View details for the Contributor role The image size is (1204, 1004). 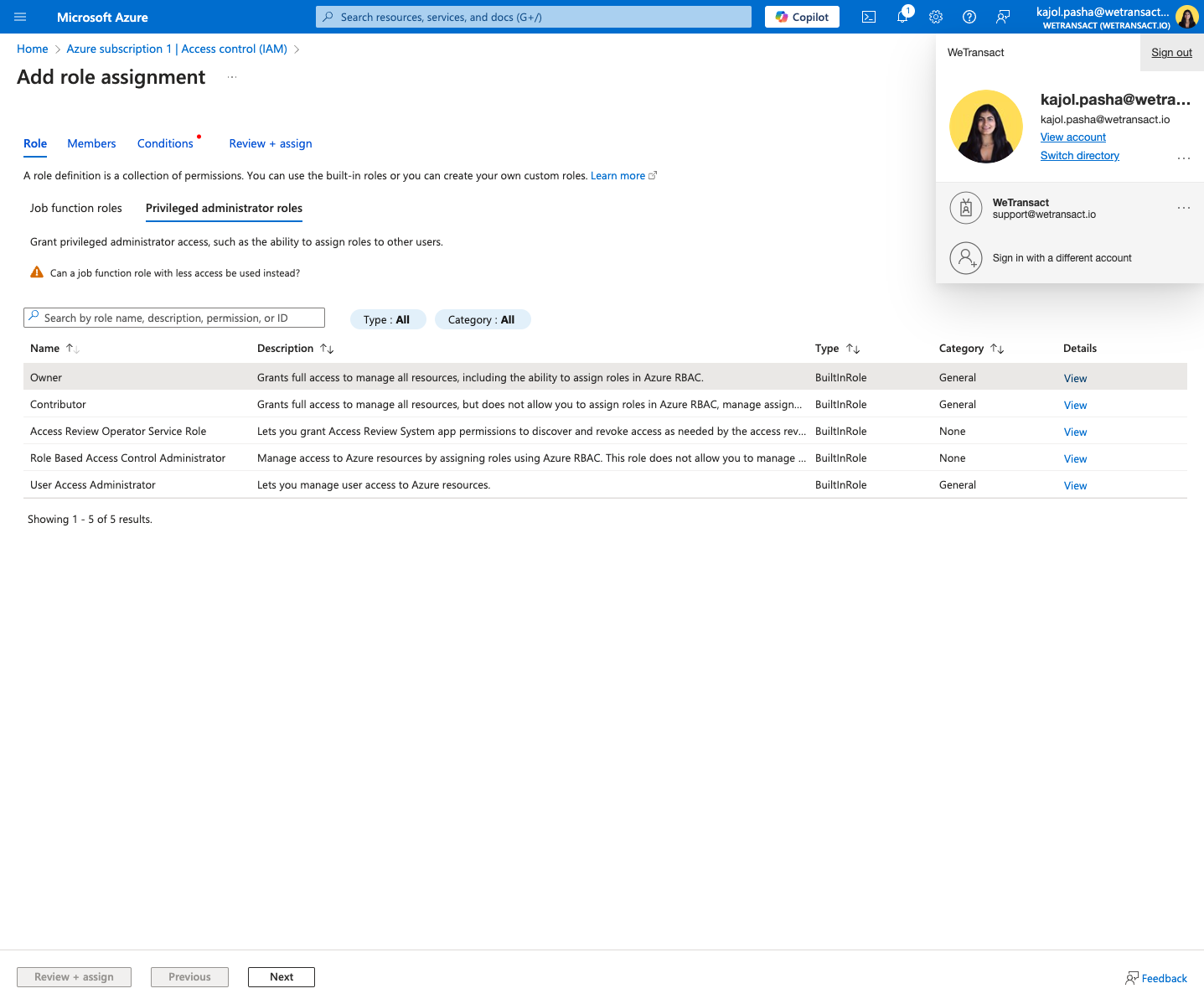point(1075,406)
